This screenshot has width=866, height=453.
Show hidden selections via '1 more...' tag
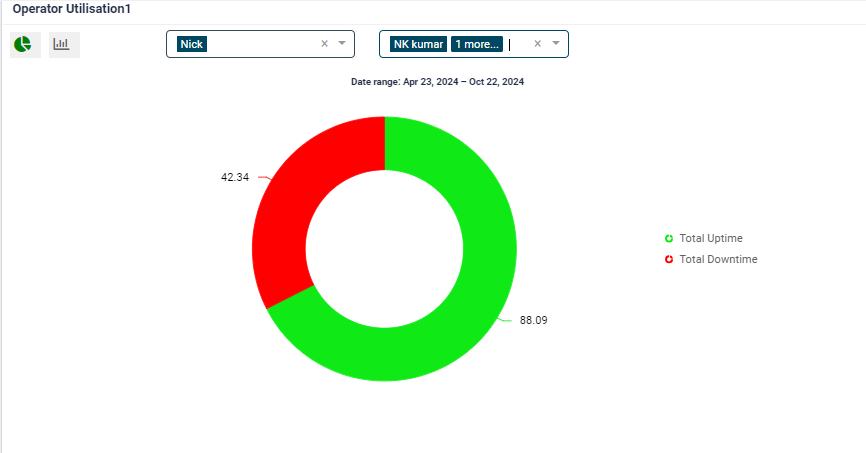[x=477, y=44]
